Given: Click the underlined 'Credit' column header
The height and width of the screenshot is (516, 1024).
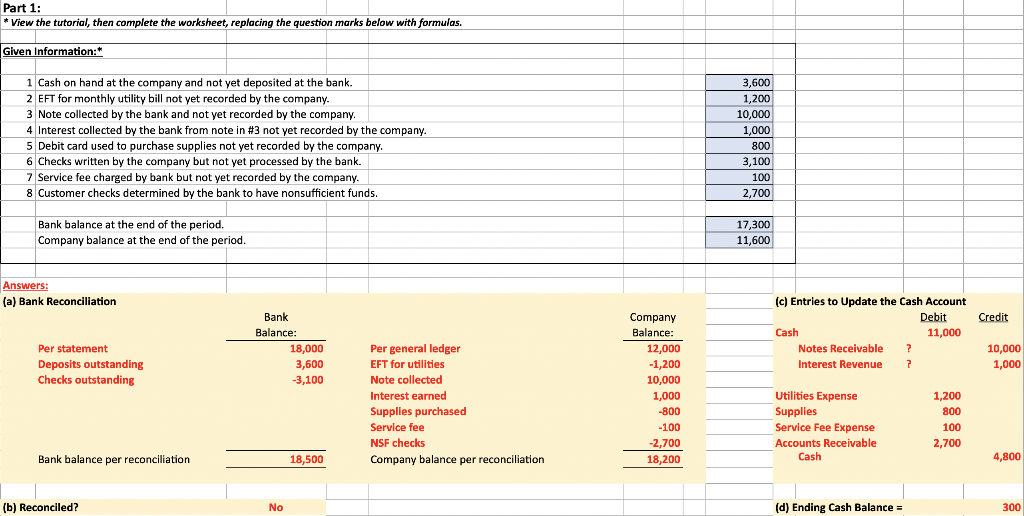Looking at the screenshot, I should [993, 317].
